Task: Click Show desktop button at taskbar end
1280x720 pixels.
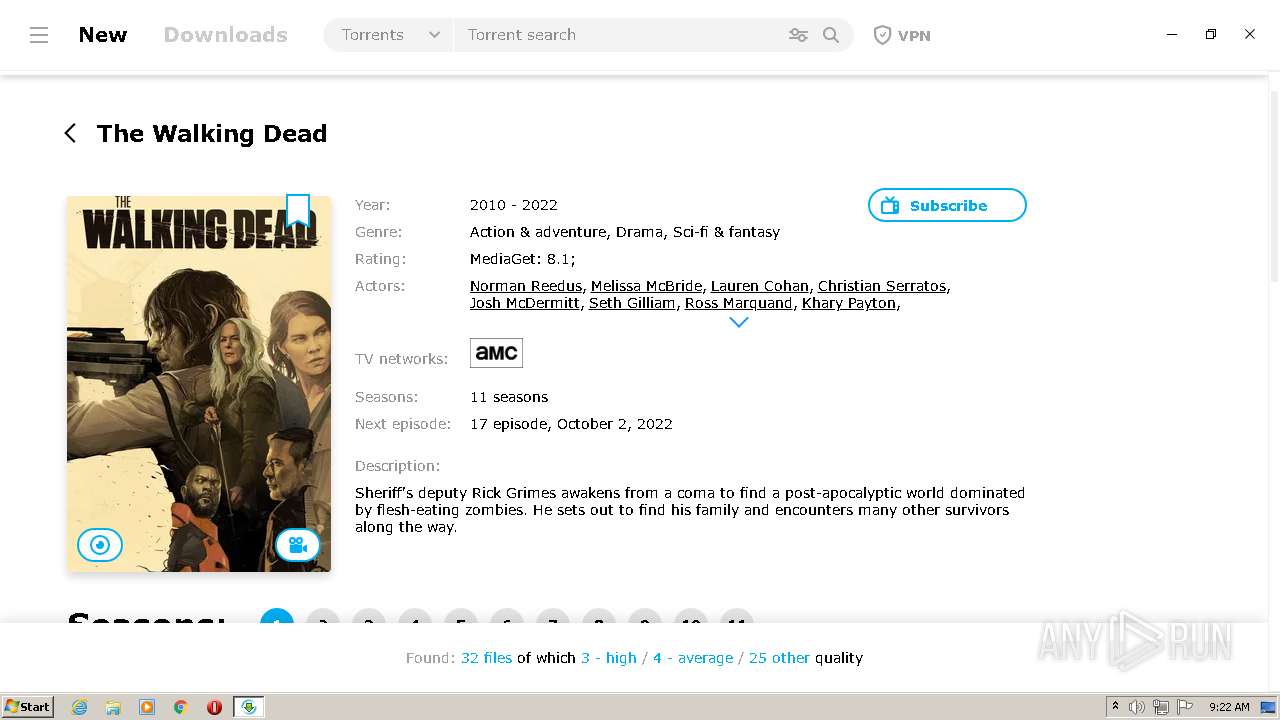Action: tap(1270, 707)
